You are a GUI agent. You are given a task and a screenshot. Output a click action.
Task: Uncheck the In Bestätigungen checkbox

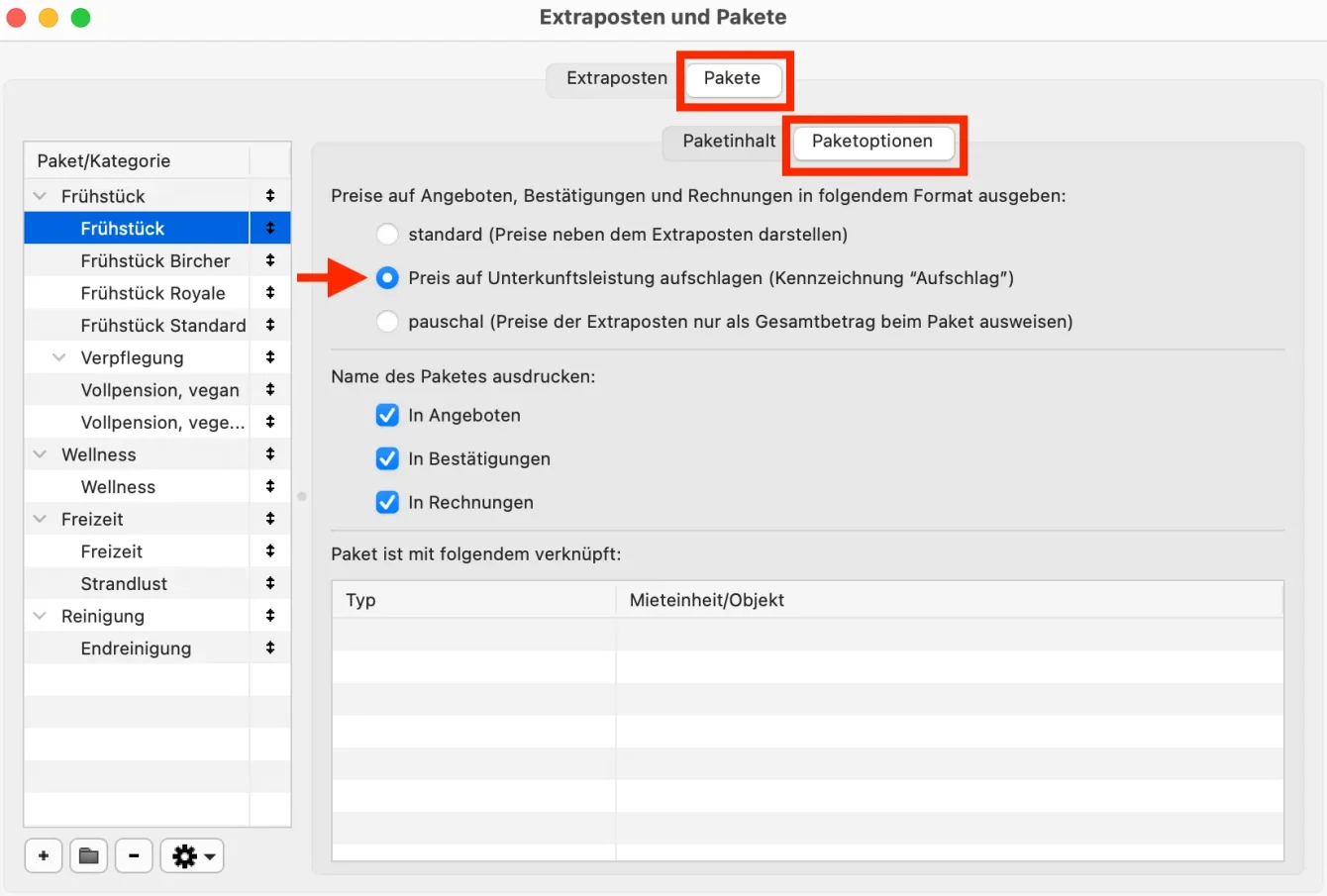pos(387,458)
